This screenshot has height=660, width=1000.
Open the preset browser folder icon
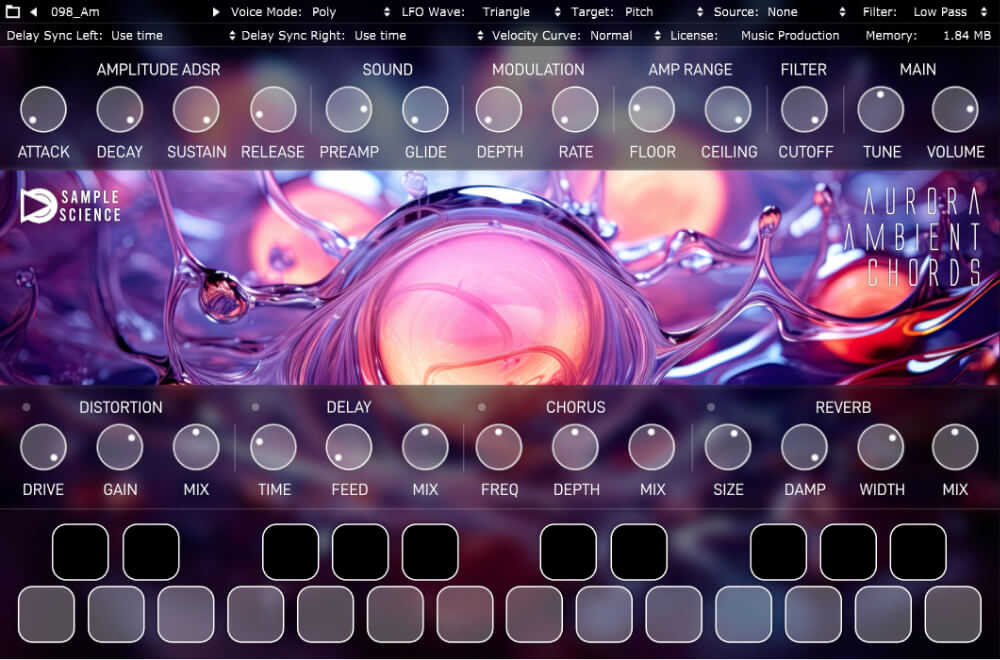point(12,11)
